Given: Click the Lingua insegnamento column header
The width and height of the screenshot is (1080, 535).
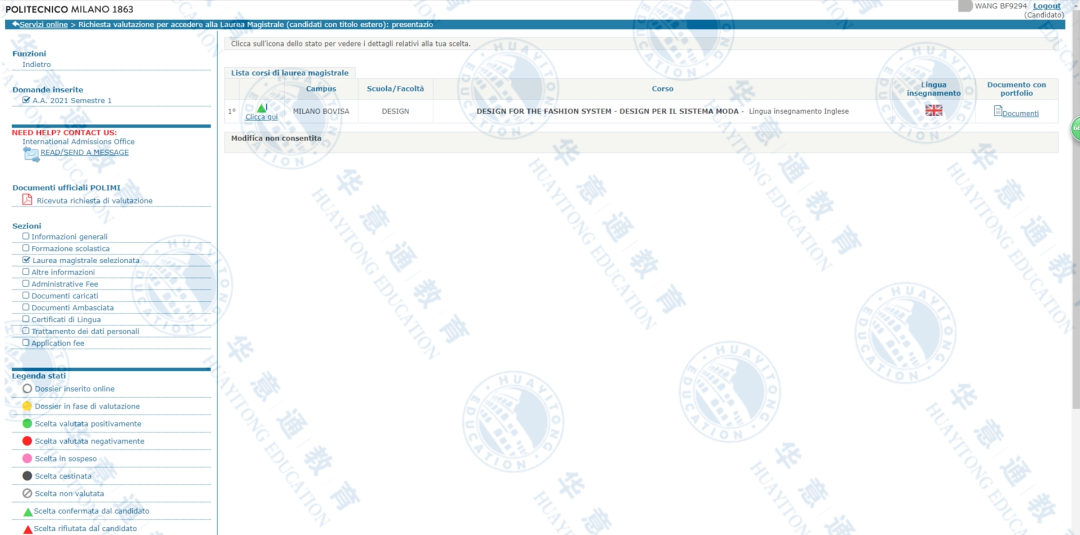Looking at the screenshot, I should [933, 89].
